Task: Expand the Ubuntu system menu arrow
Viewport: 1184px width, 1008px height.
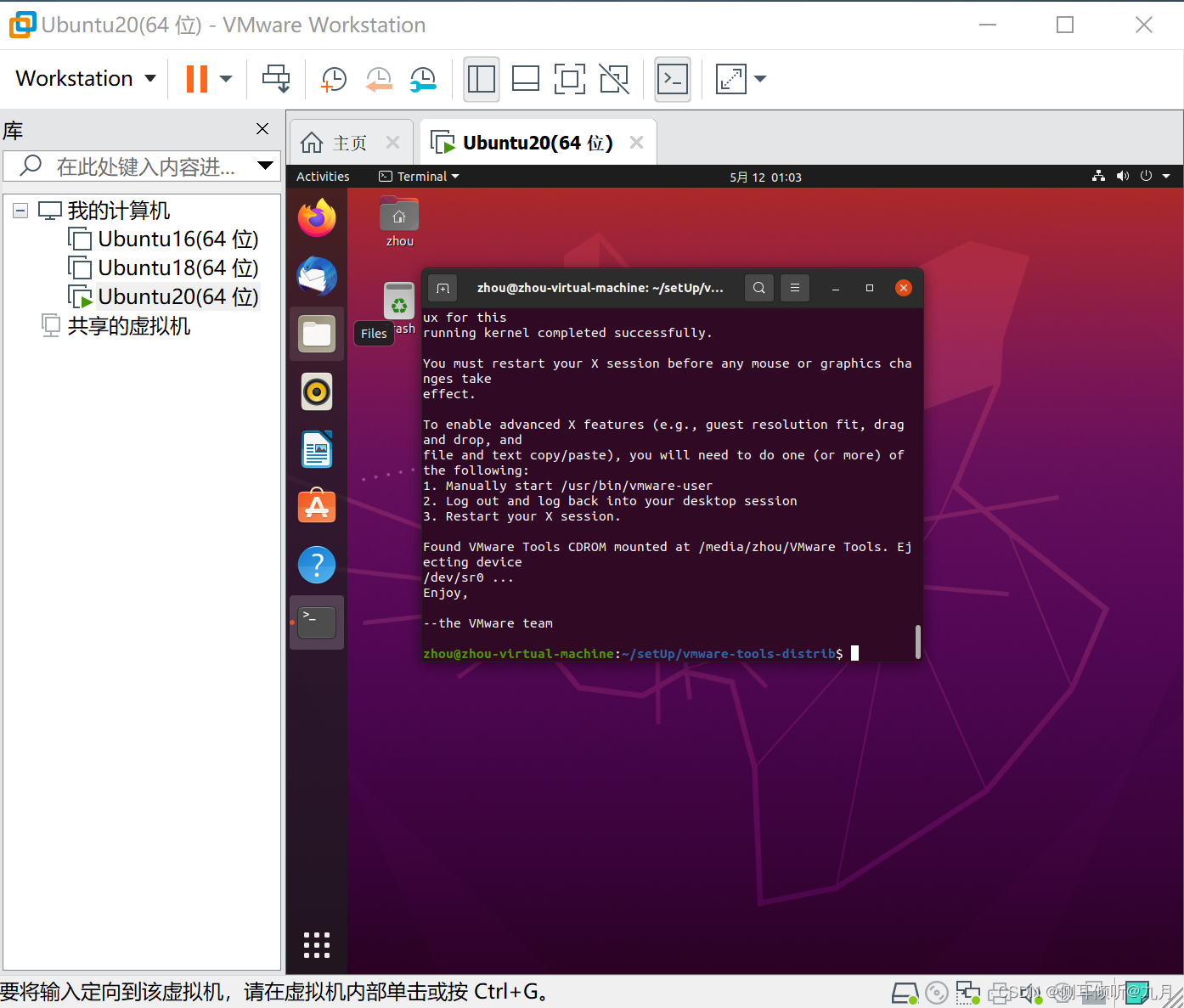Action: [x=1166, y=176]
